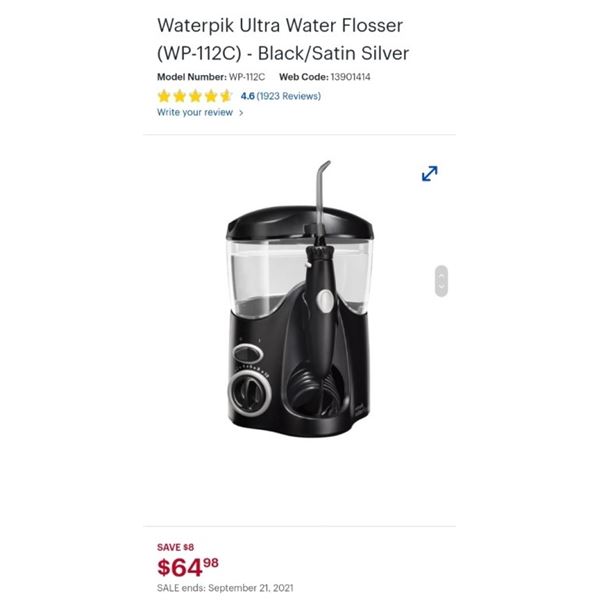The height and width of the screenshot is (600, 600).
Task: Click the second yellow rating star
Action: tap(179, 96)
